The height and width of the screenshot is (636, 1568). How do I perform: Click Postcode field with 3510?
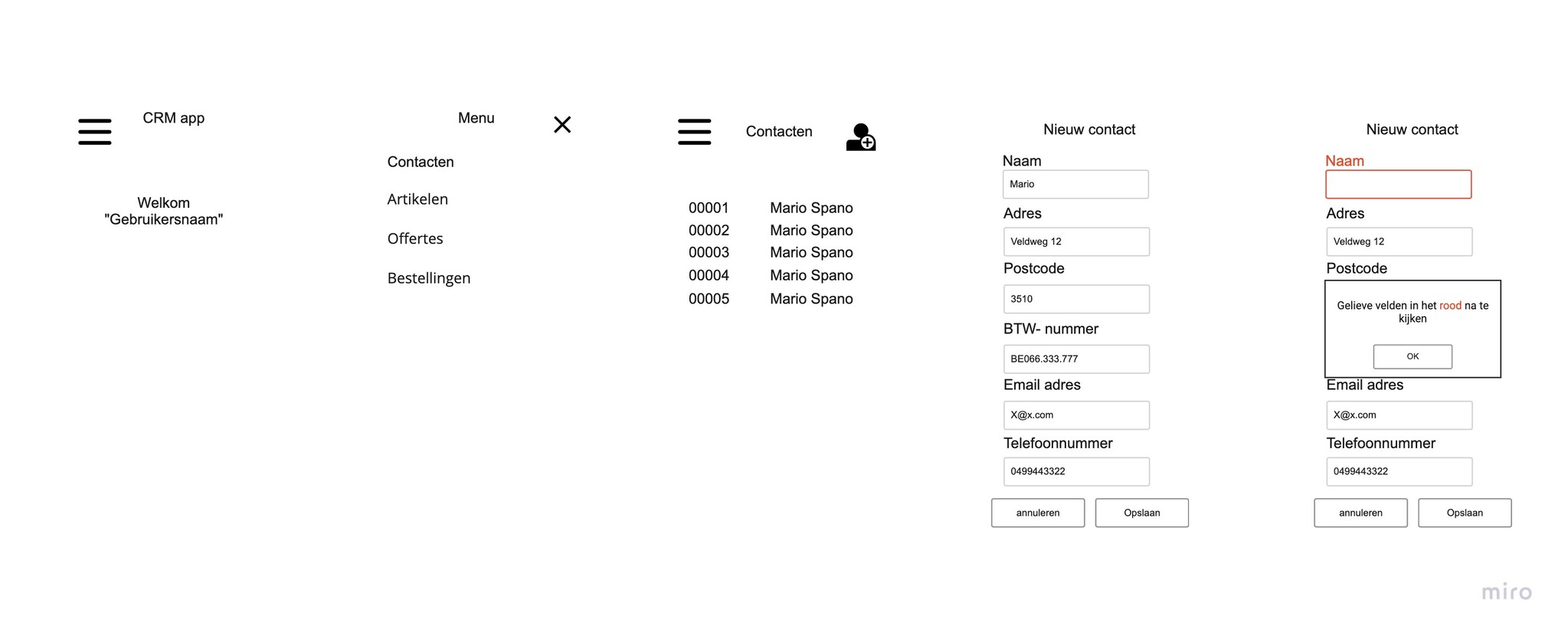(x=1076, y=299)
